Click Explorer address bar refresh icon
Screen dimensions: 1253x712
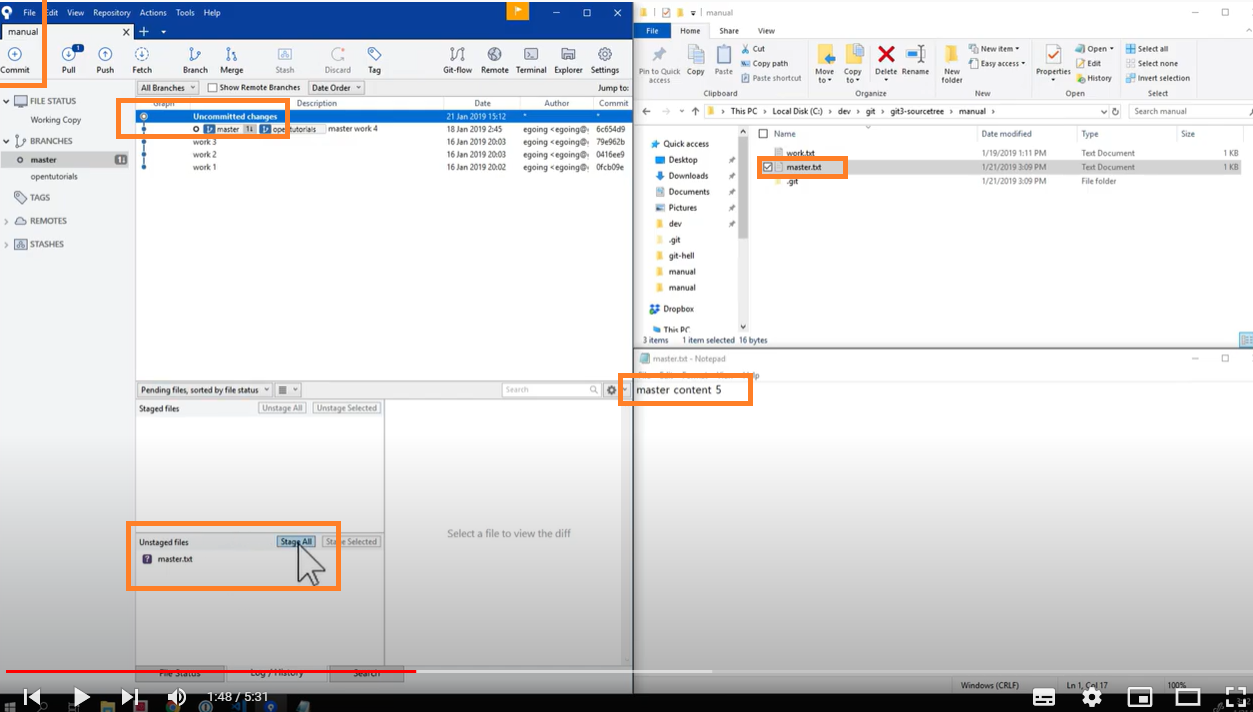pos(1117,111)
